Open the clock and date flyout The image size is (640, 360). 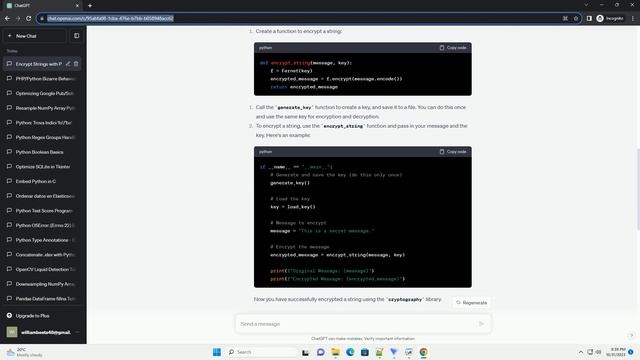(616, 352)
